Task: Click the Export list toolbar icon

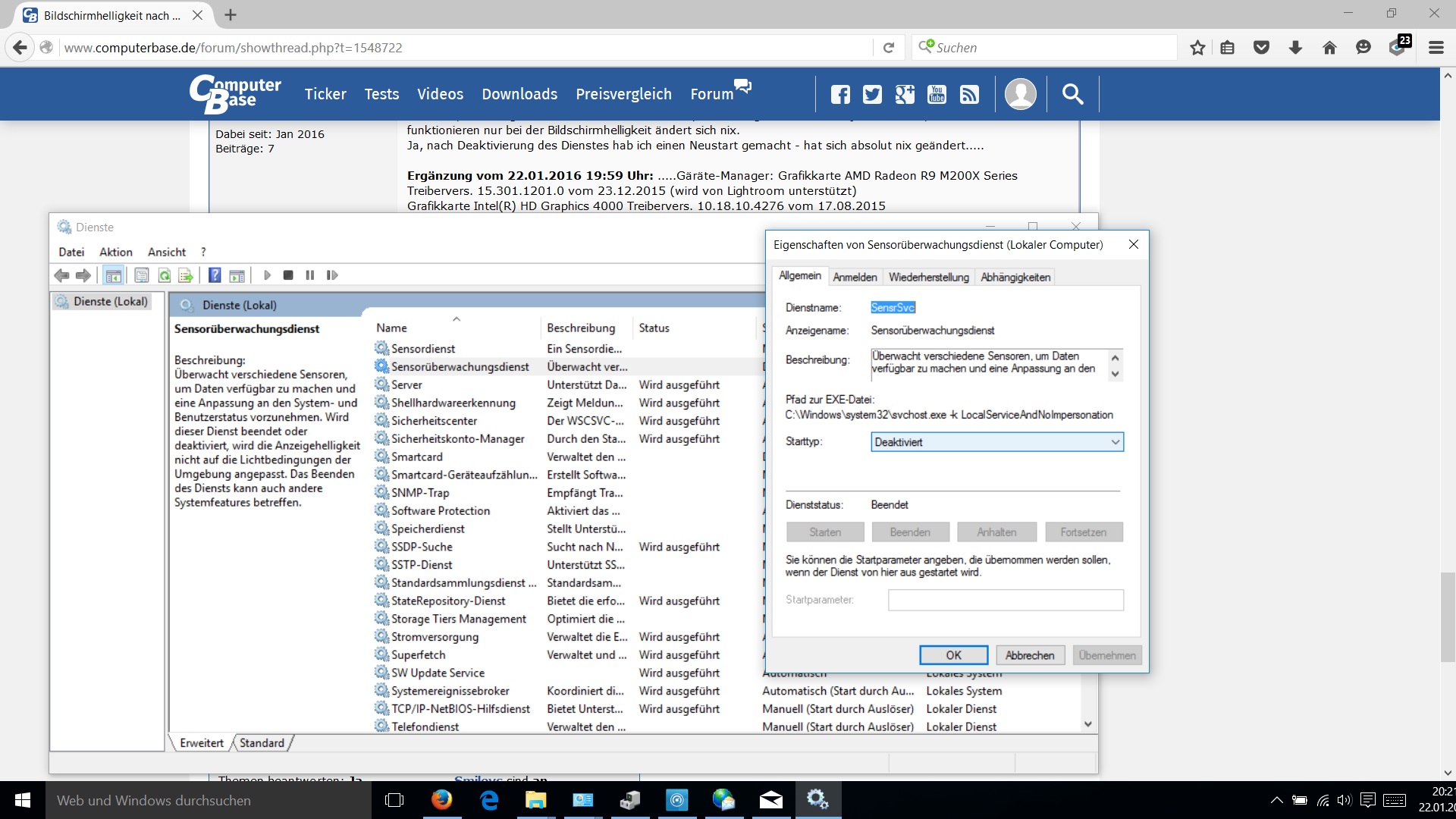Action: coord(186,275)
